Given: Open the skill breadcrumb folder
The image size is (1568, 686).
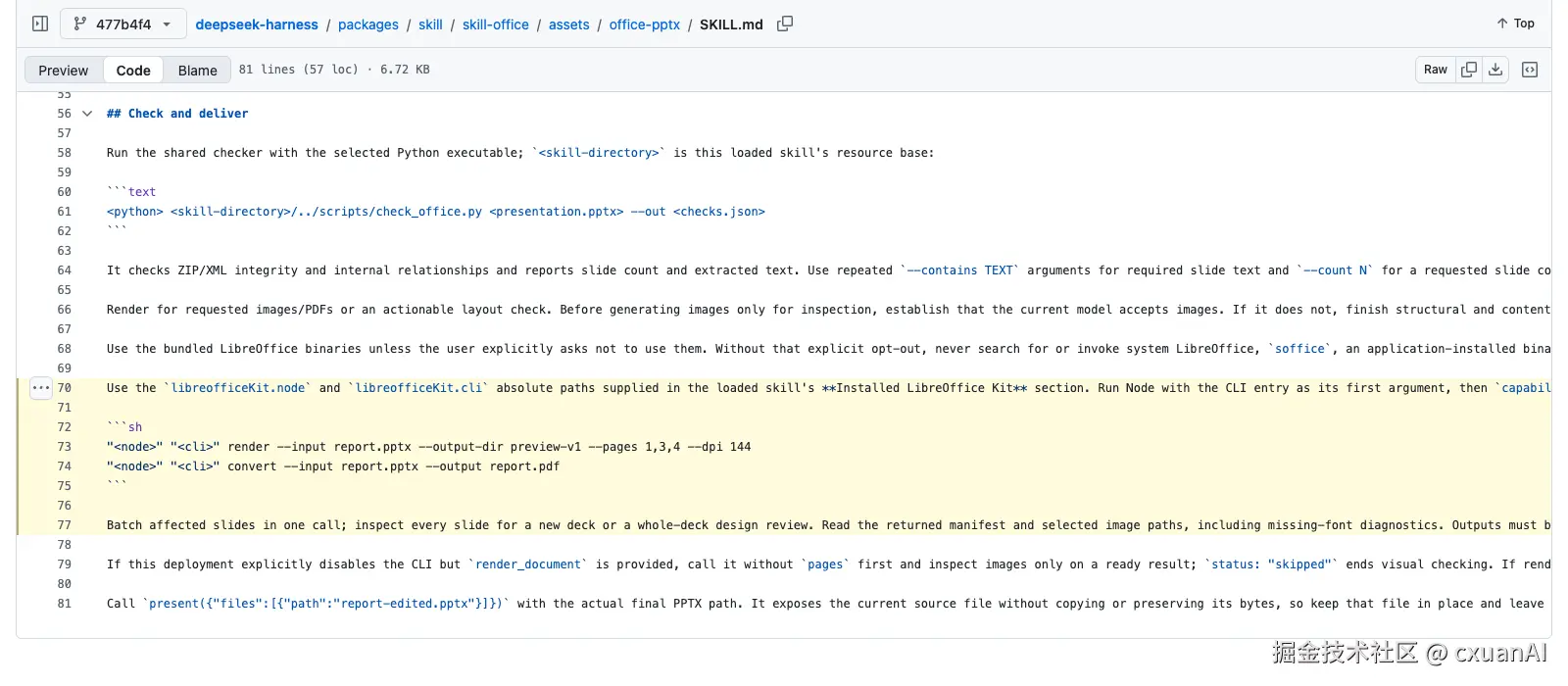Looking at the screenshot, I should (x=430, y=24).
